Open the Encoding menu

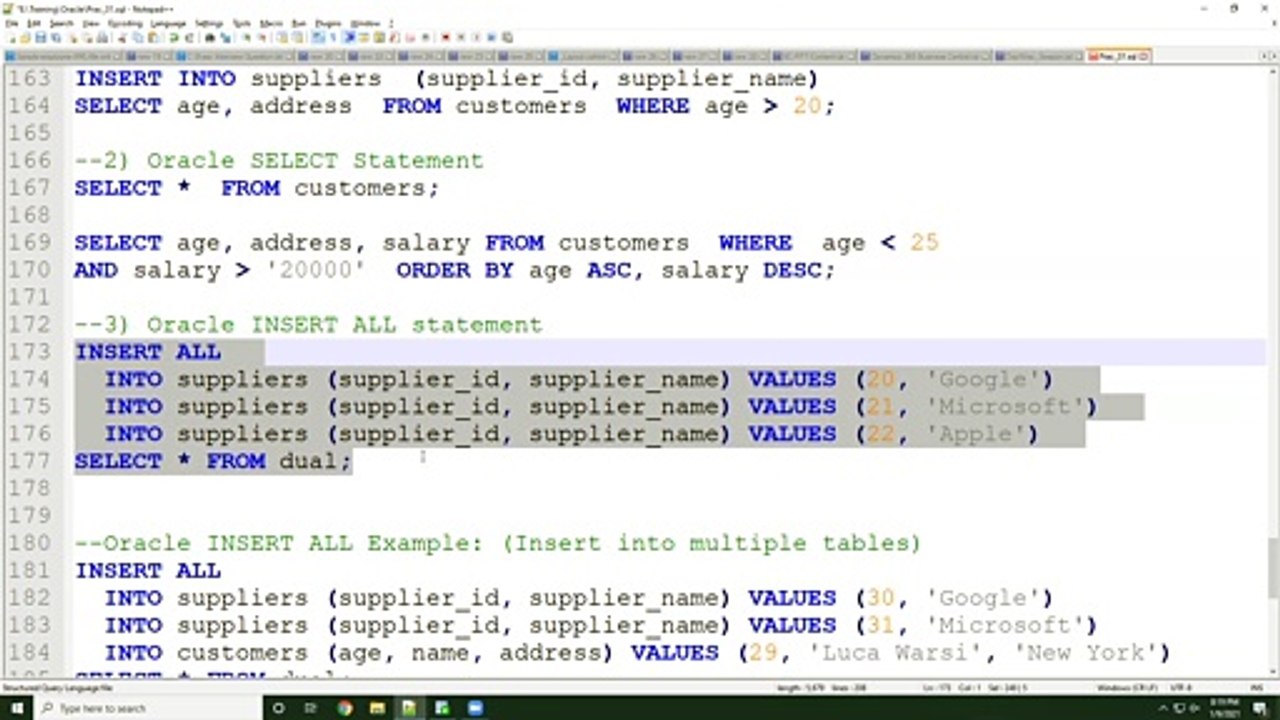click(x=125, y=23)
